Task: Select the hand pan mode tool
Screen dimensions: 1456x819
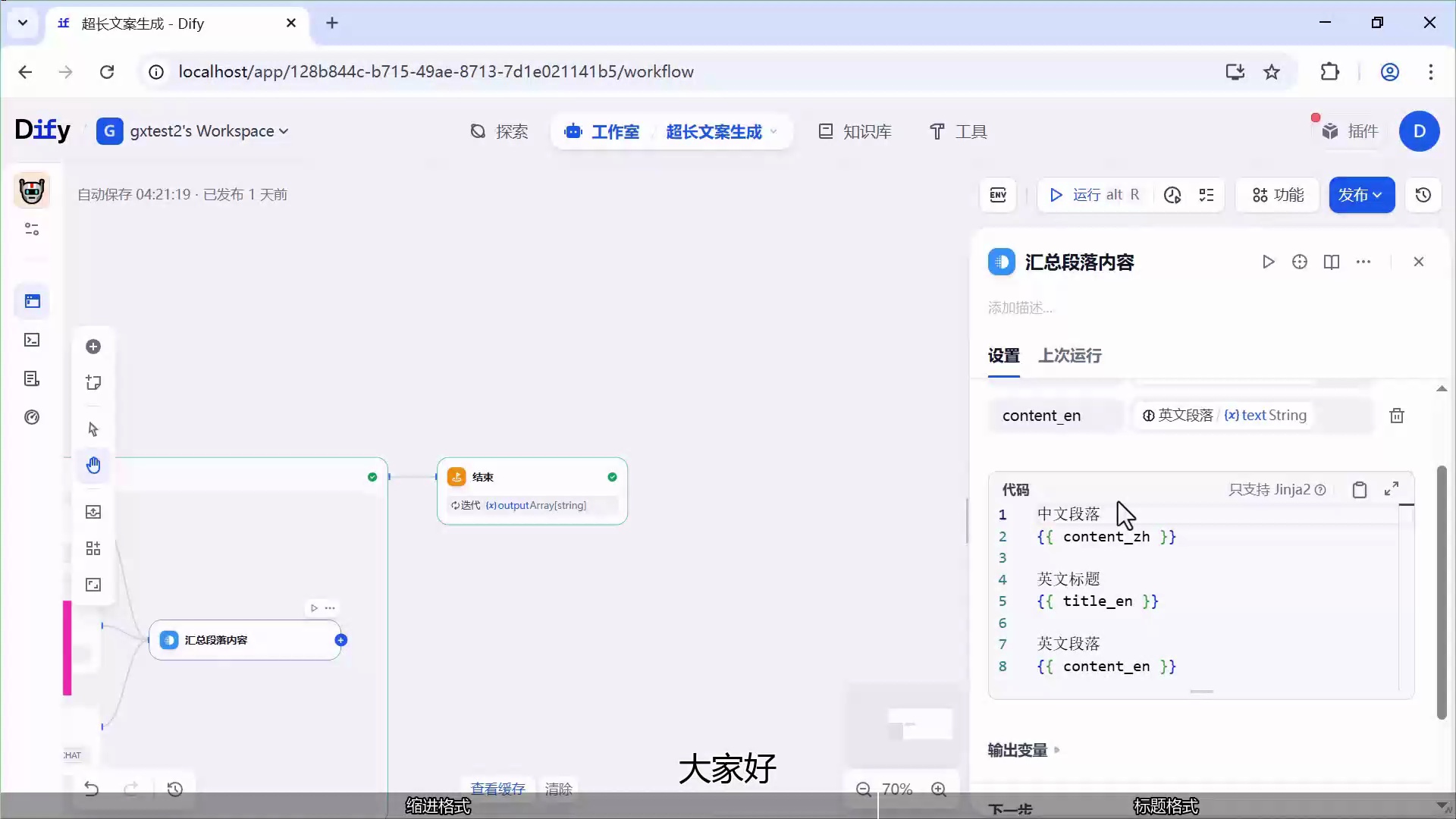Action: pyautogui.click(x=93, y=466)
